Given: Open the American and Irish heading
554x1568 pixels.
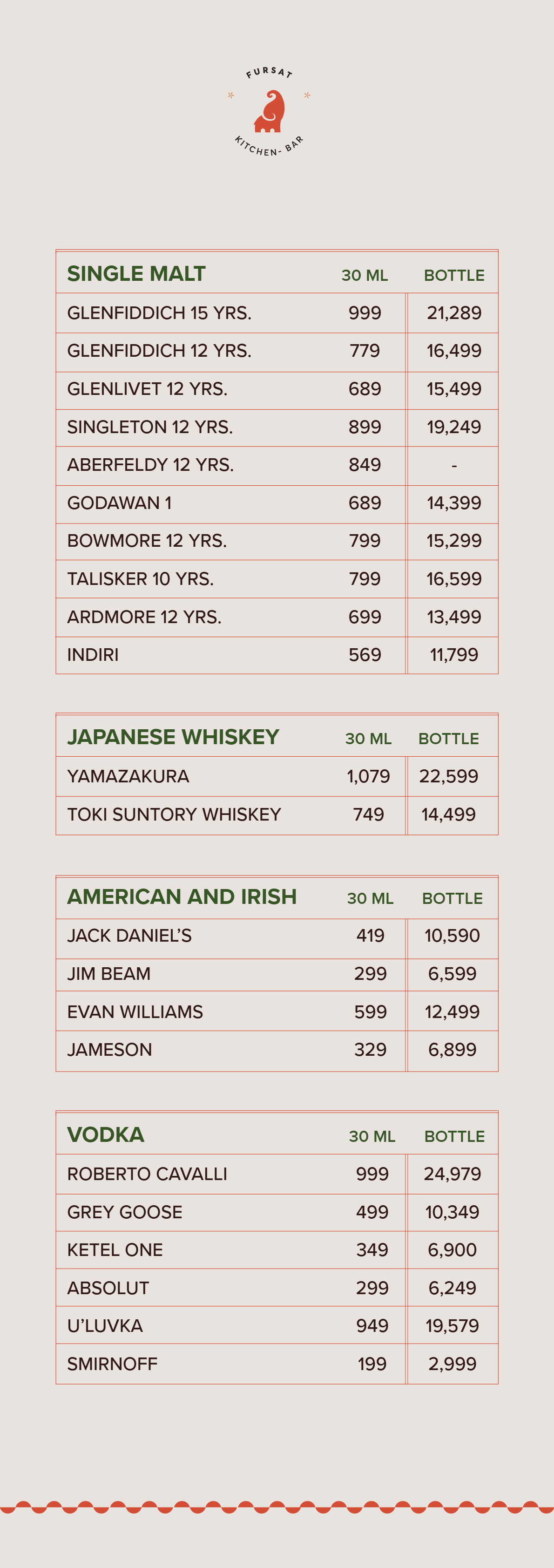Looking at the screenshot, I should [x=182, y=896].
